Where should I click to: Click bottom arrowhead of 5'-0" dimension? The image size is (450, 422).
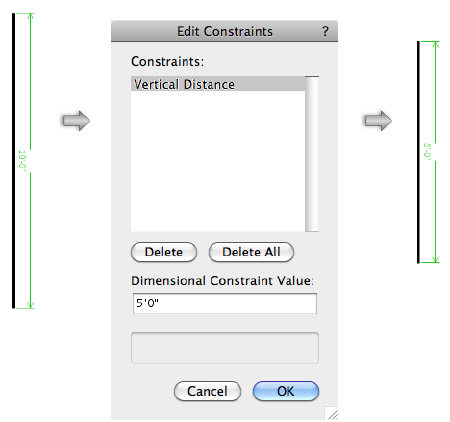tap(435, 259)
